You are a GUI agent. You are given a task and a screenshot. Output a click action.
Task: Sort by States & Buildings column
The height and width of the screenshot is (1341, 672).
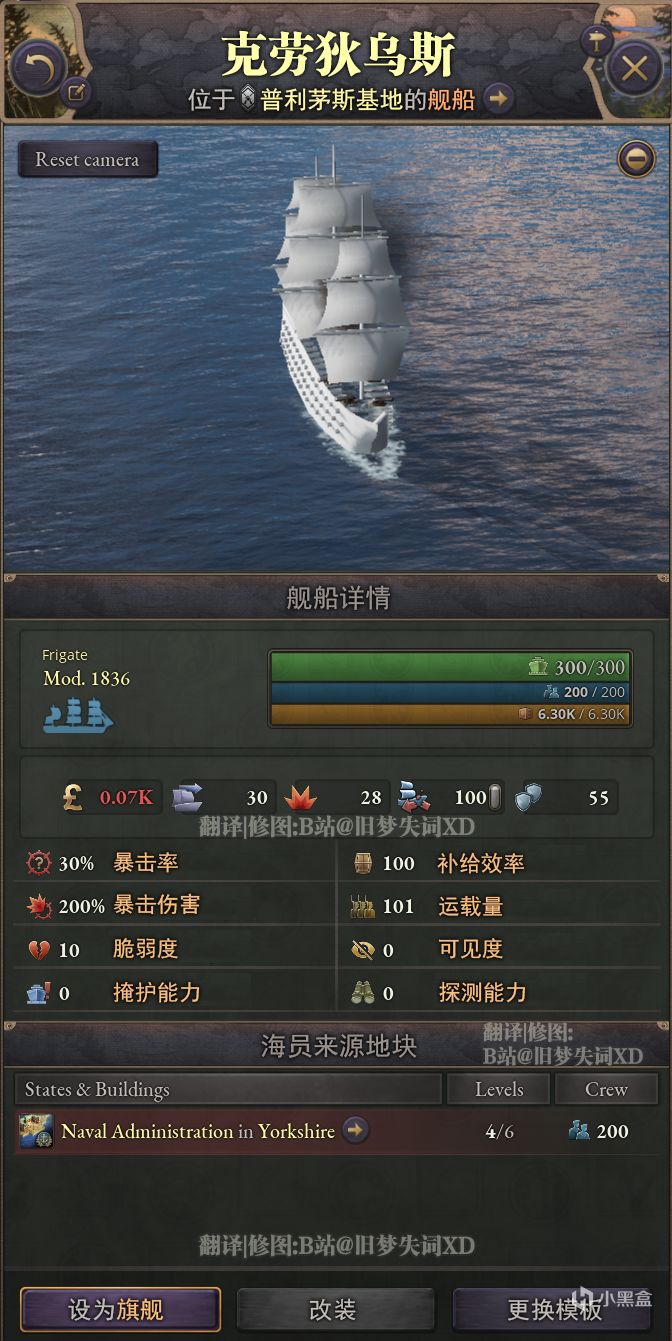tap(228, 1089)
